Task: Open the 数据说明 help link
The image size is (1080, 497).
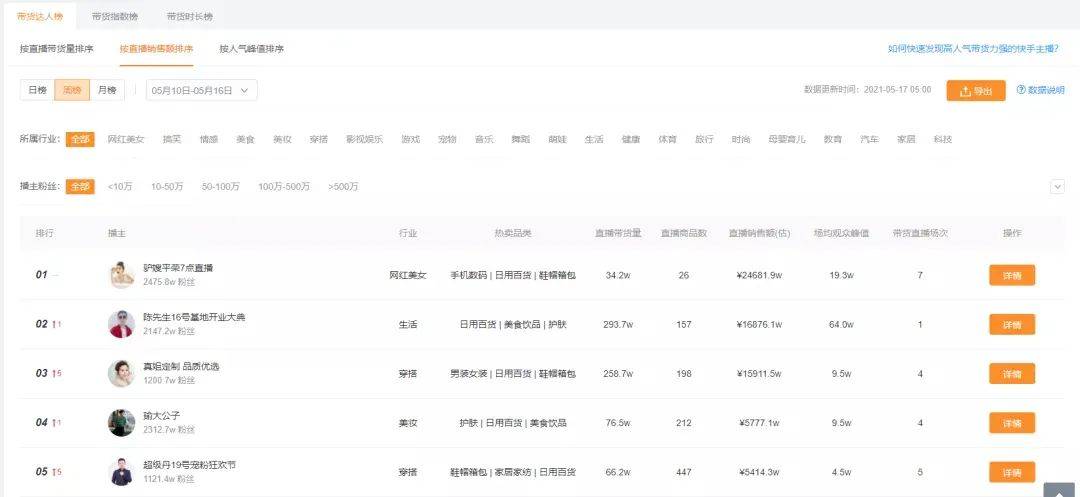Action: pyautogui.click(x=1041, y=90)
